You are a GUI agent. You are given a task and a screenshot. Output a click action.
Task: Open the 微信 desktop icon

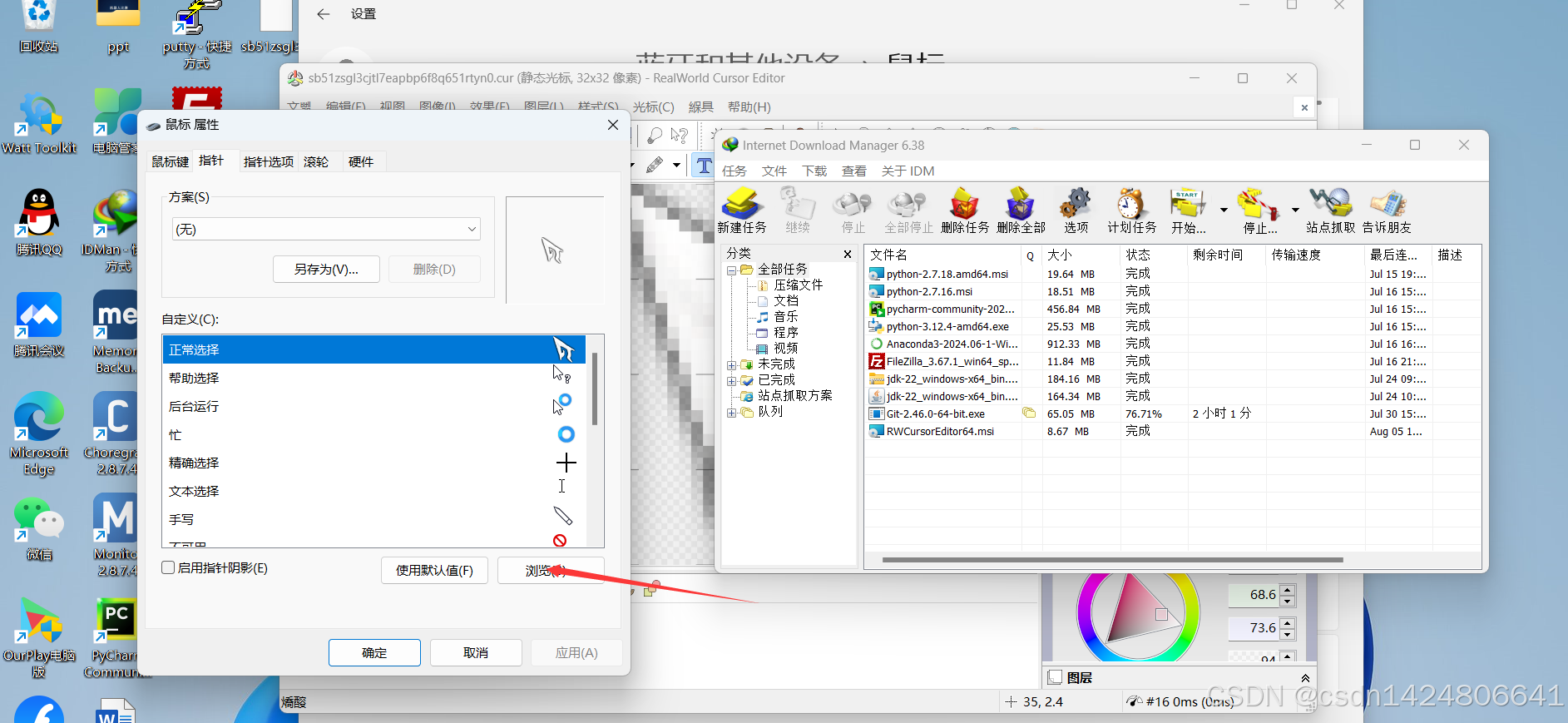(x=38, y=528)
